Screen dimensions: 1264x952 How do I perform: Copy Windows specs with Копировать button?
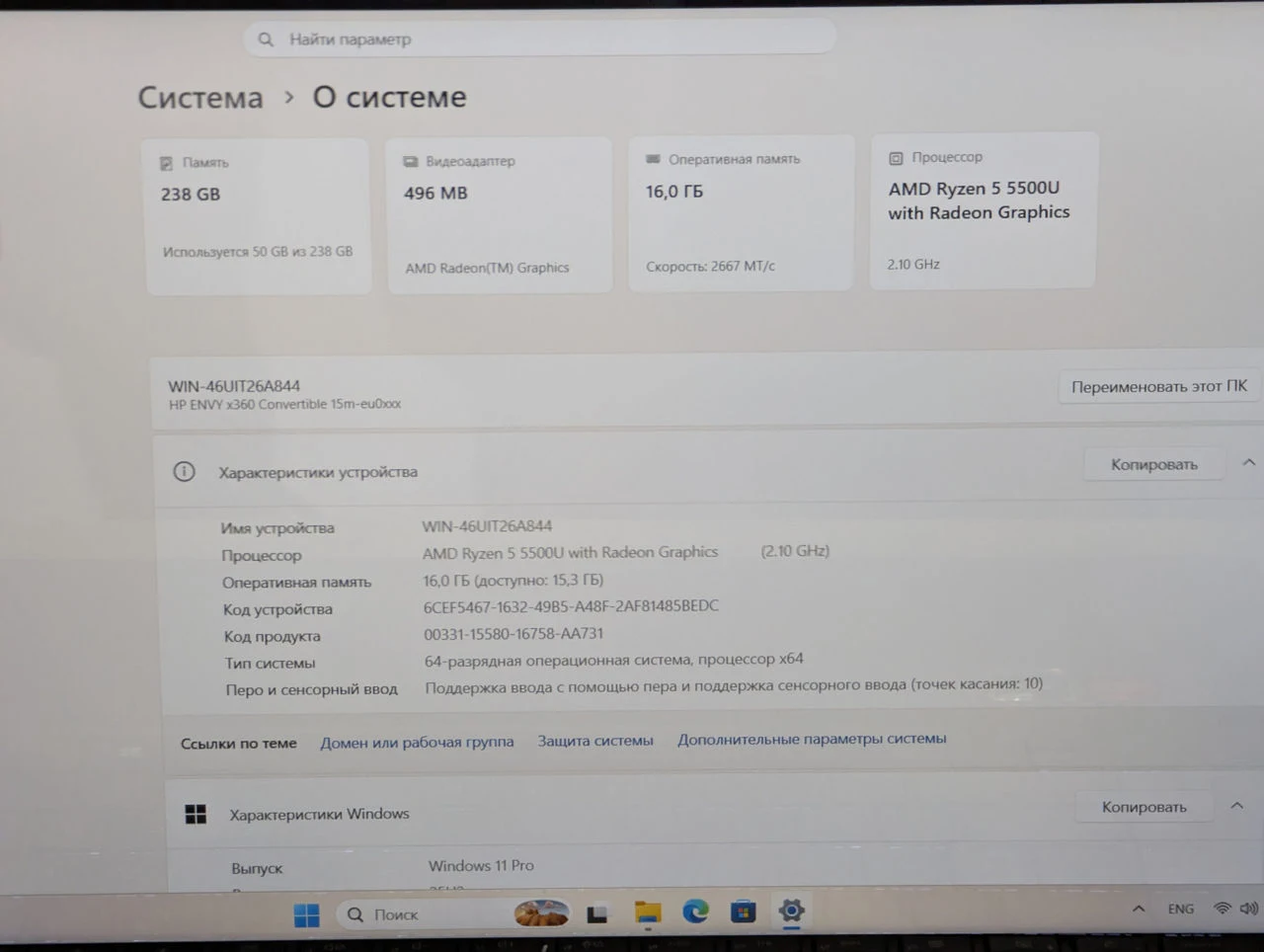click(1145, 807)
